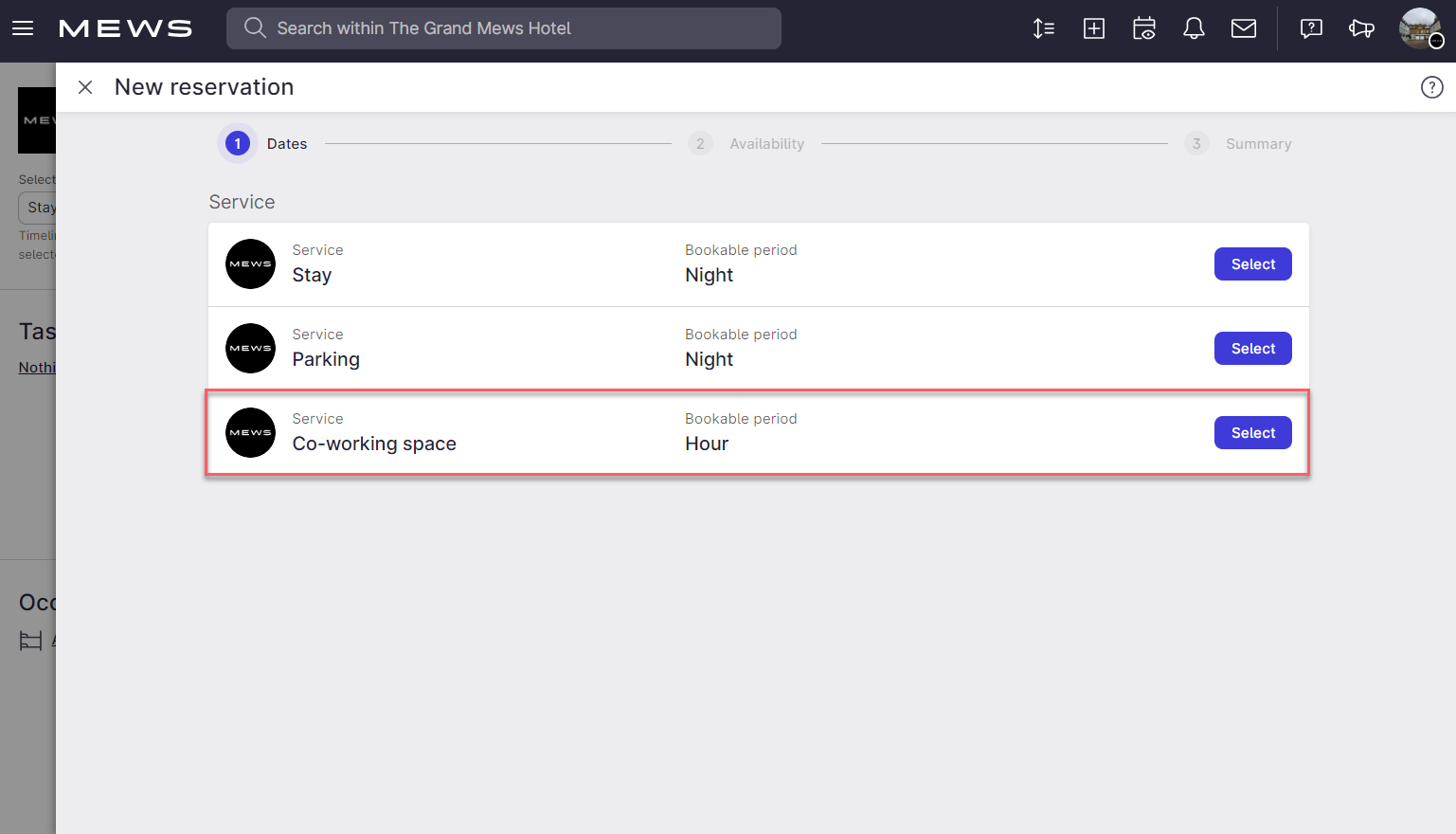Go to step 2 Availability
The width and height of the screenshot is (1456, 834).
746,144
